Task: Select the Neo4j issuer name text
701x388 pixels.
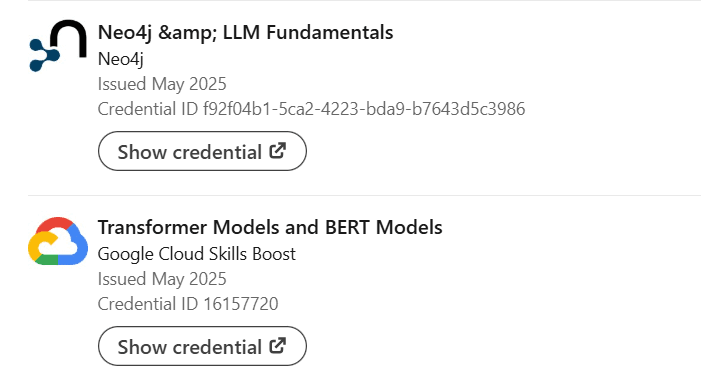Action: tap(121, 59)
